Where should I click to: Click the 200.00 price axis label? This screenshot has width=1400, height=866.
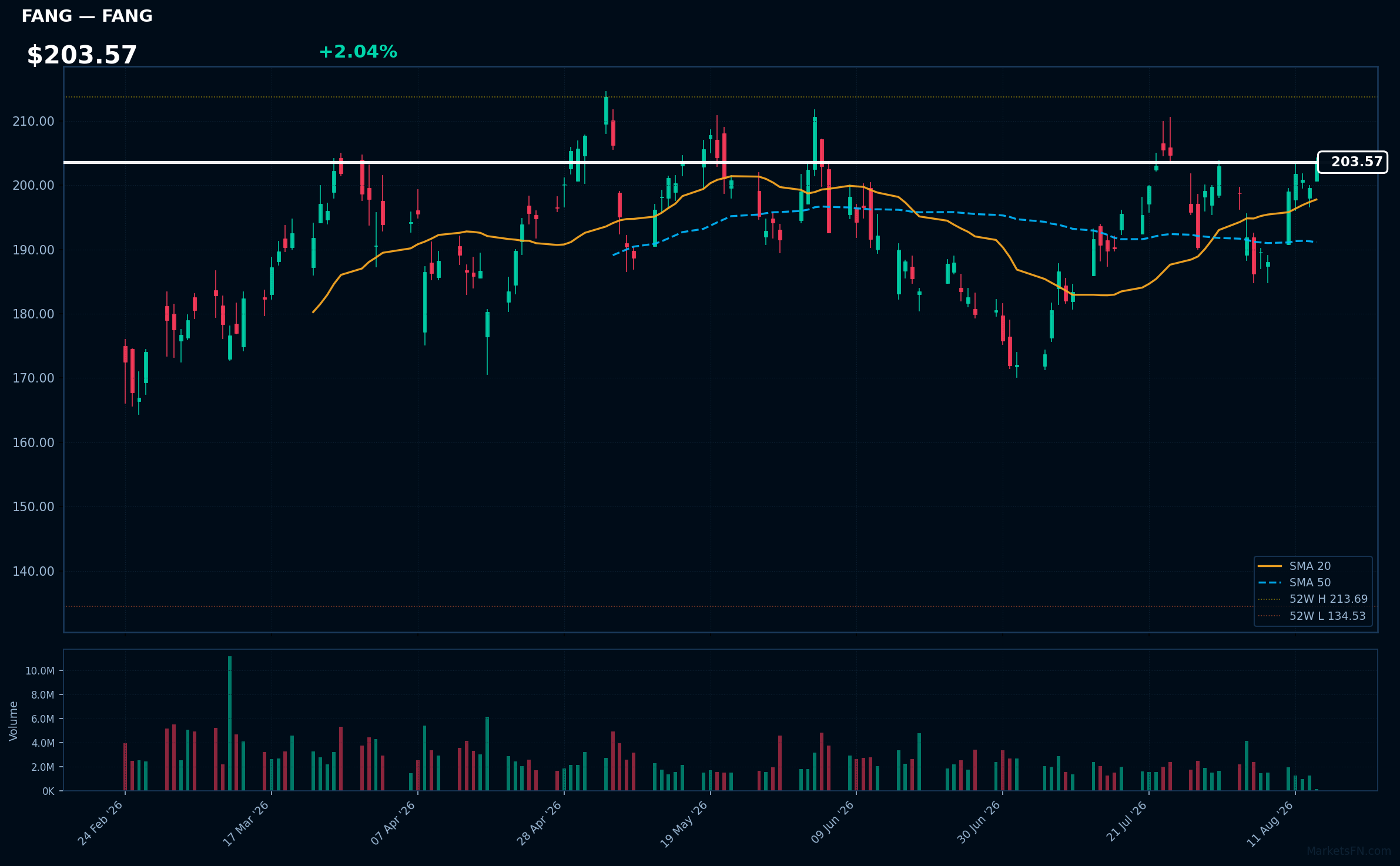34,186
